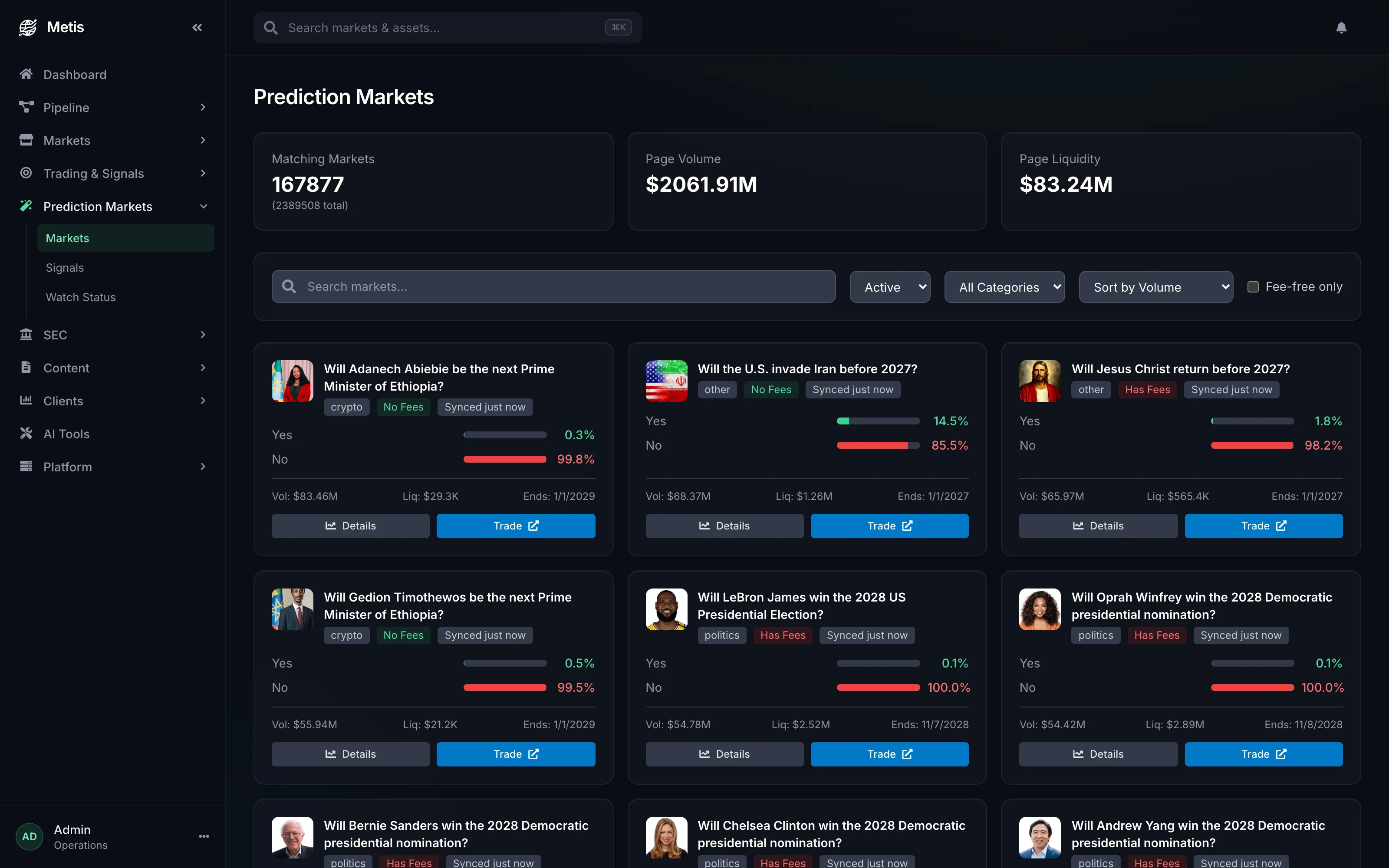
Task: Click the ⌘K shortcut badge
Action: pyautogui.click(x=618, y=27)
